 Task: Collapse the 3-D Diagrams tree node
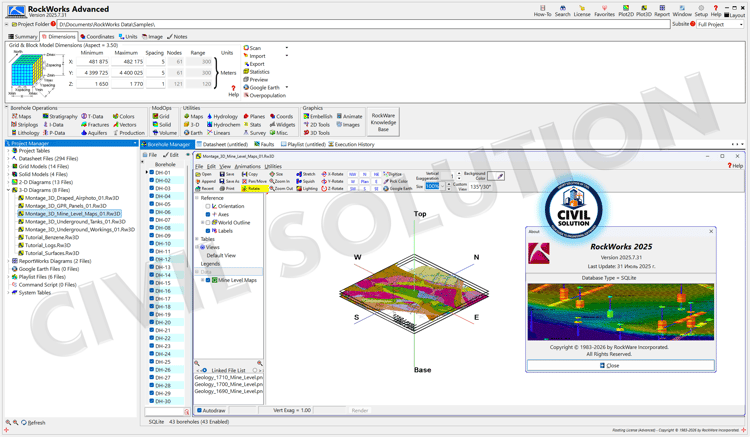pyautogui.click(x=8, y=190)
